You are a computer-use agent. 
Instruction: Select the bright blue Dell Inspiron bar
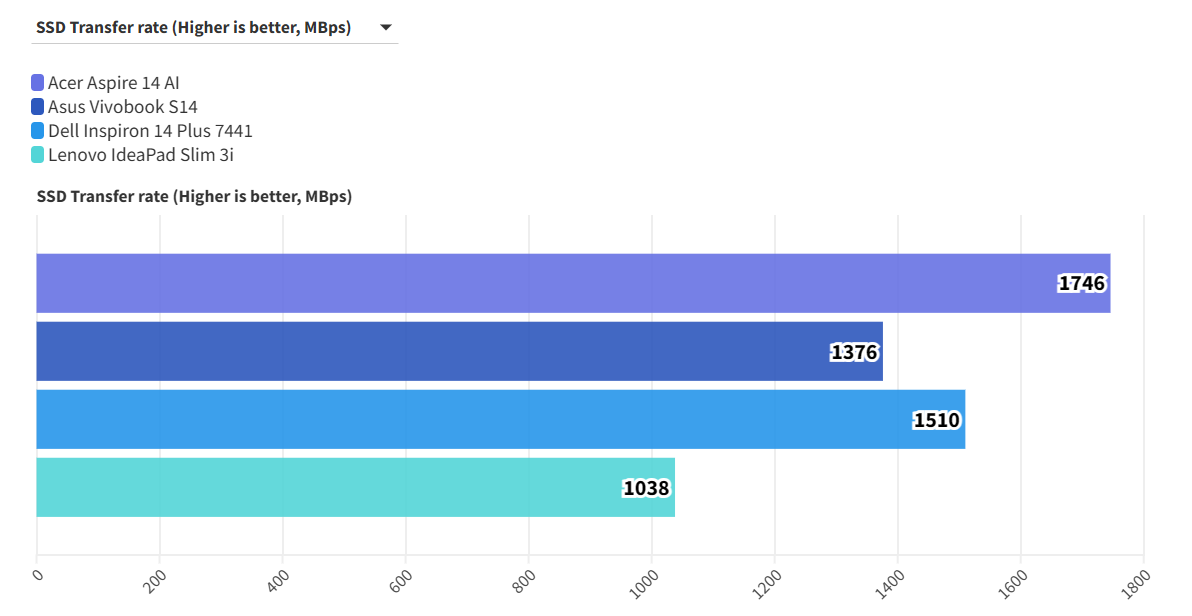[x=470, y=419]
